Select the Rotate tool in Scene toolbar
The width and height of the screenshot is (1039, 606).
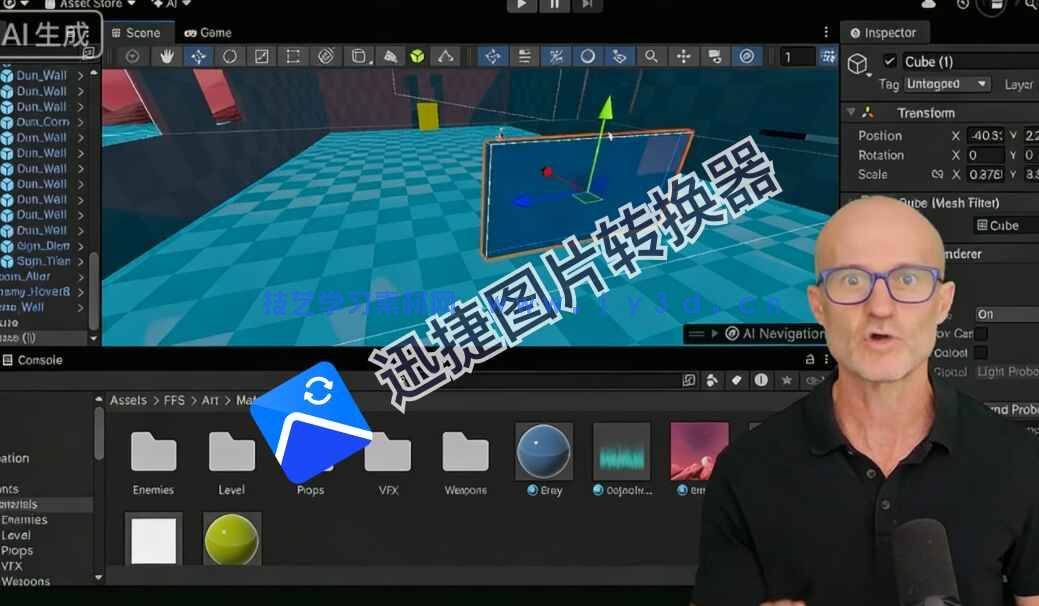tap(229, 57)
